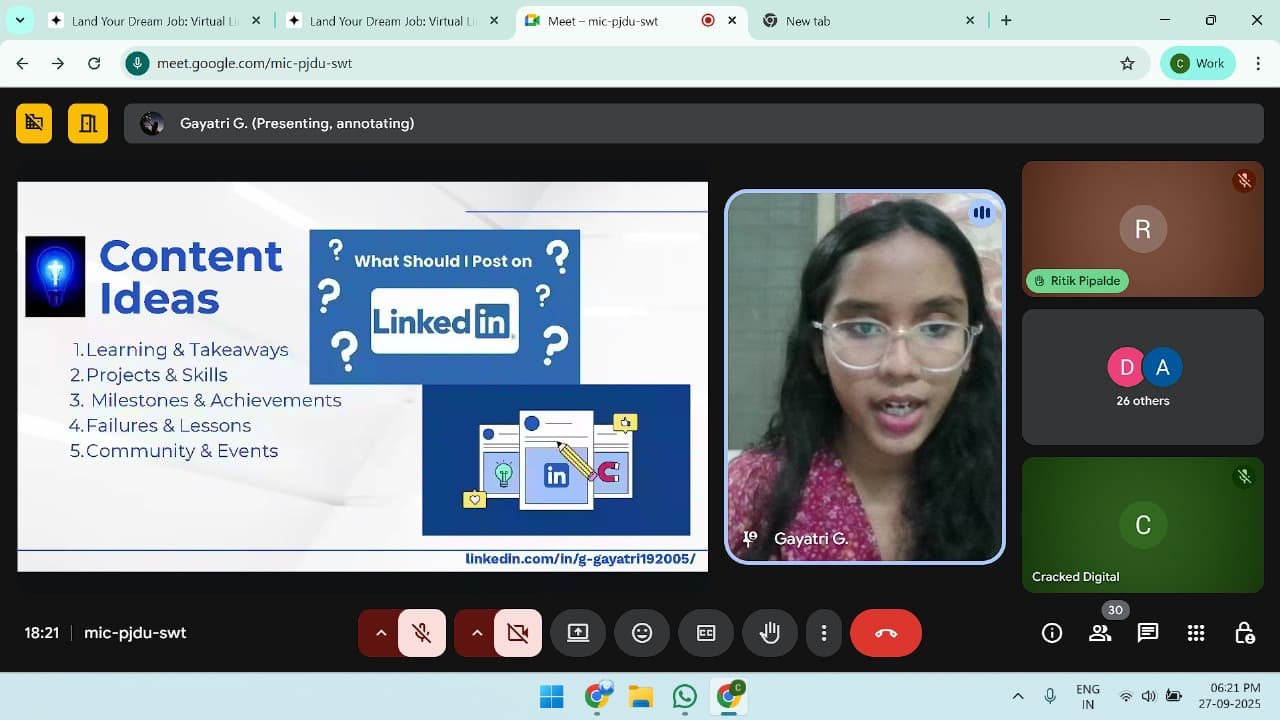Click the raise hand icon
This screenshot has width=1280, height=720.
[769, 633]
